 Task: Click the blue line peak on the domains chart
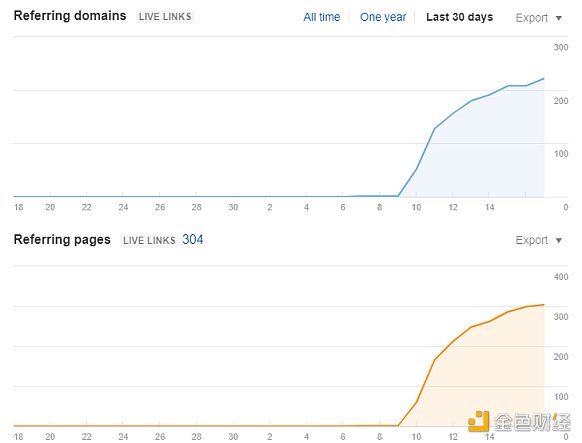tap(543, 79)
